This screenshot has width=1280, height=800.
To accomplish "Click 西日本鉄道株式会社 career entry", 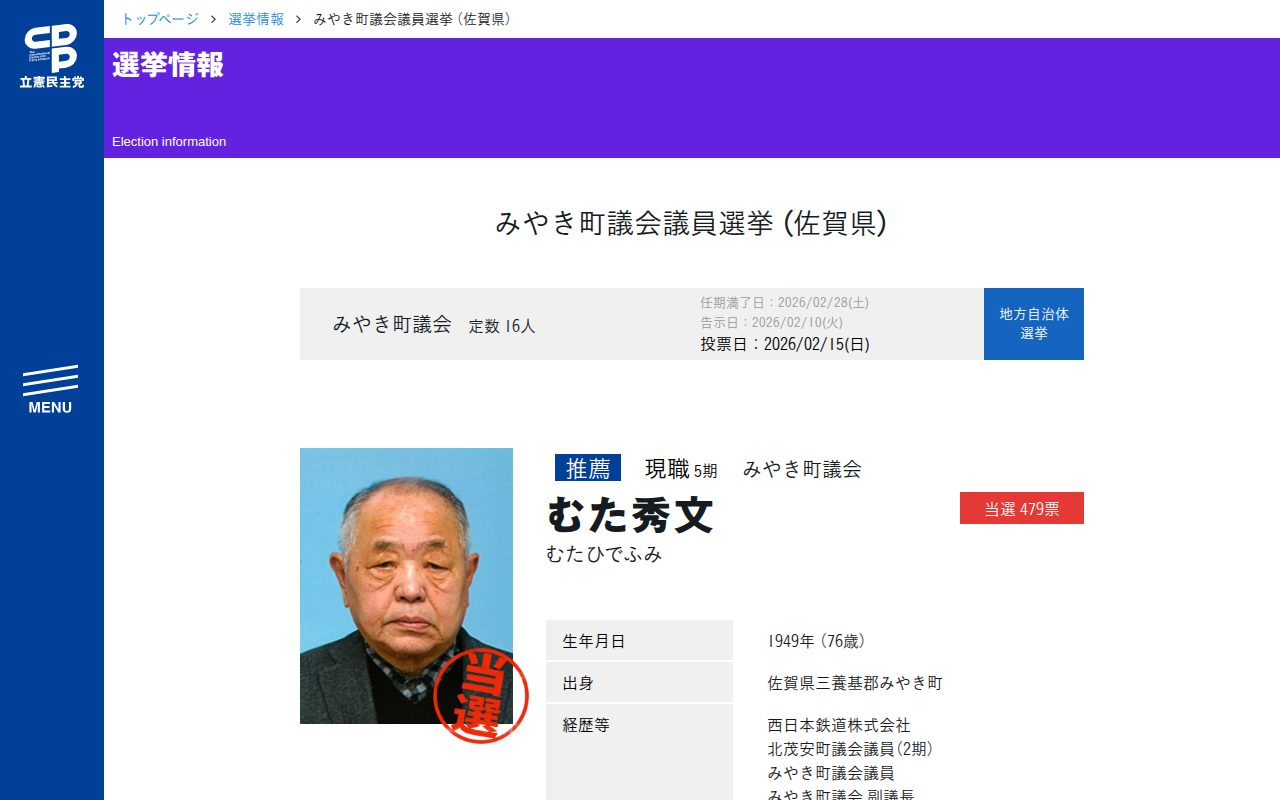I will [x=839, y=725].
